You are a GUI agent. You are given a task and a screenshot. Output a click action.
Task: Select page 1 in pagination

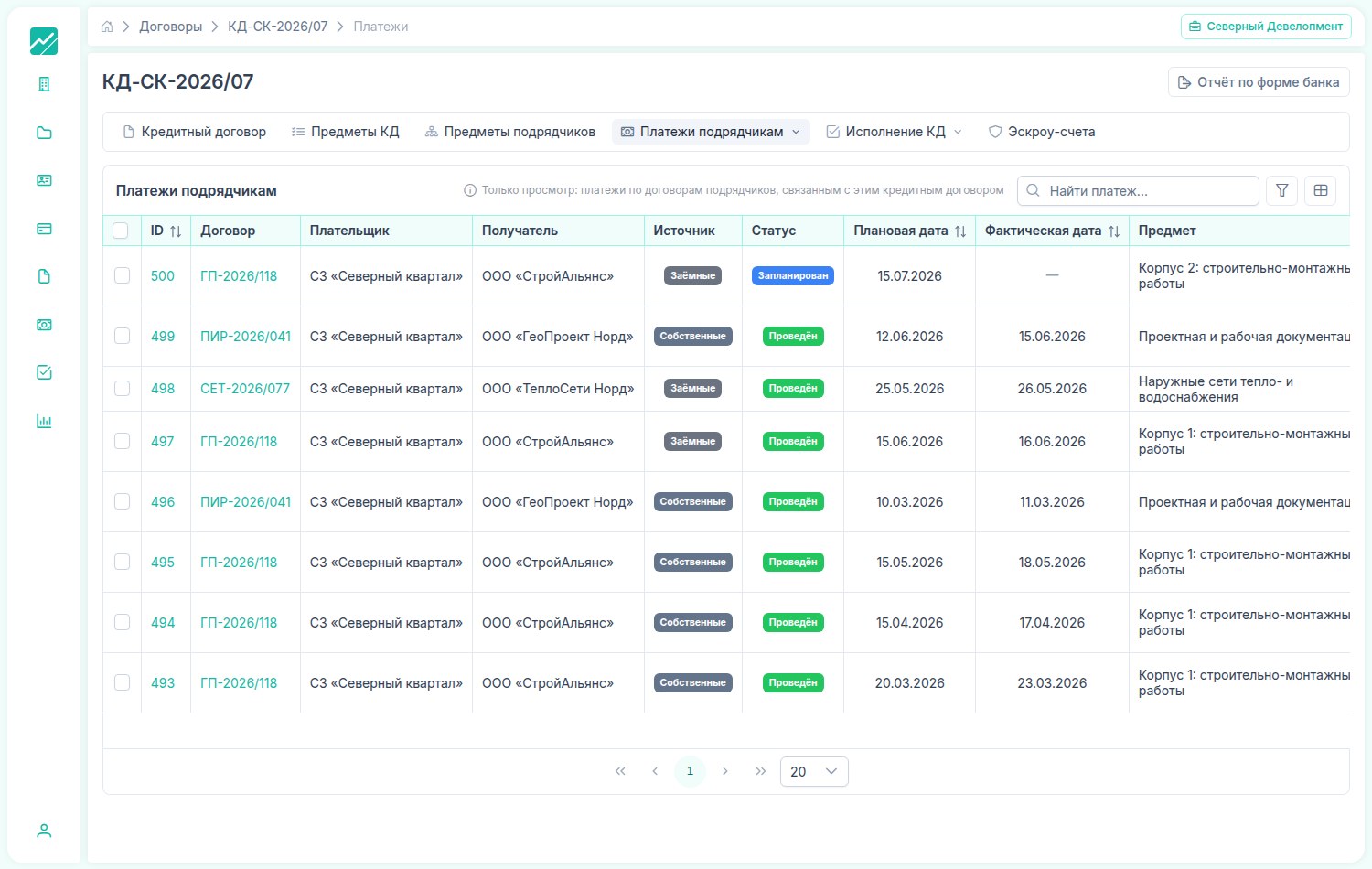pyautogui.click(x=690, y=771)
